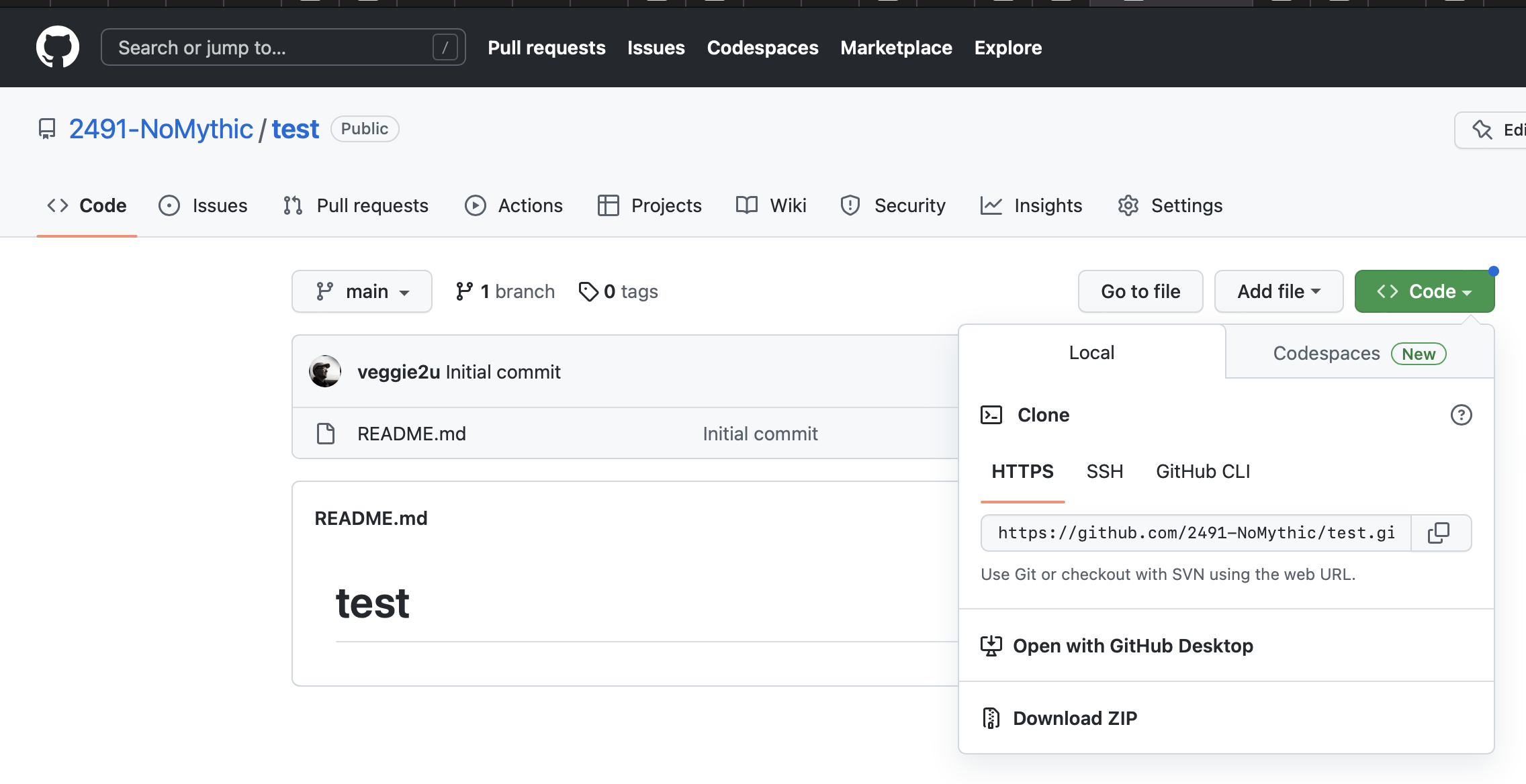
Task: Click the repository book icon beside 2491-NoMythic
Action: [x=47, y=129]
